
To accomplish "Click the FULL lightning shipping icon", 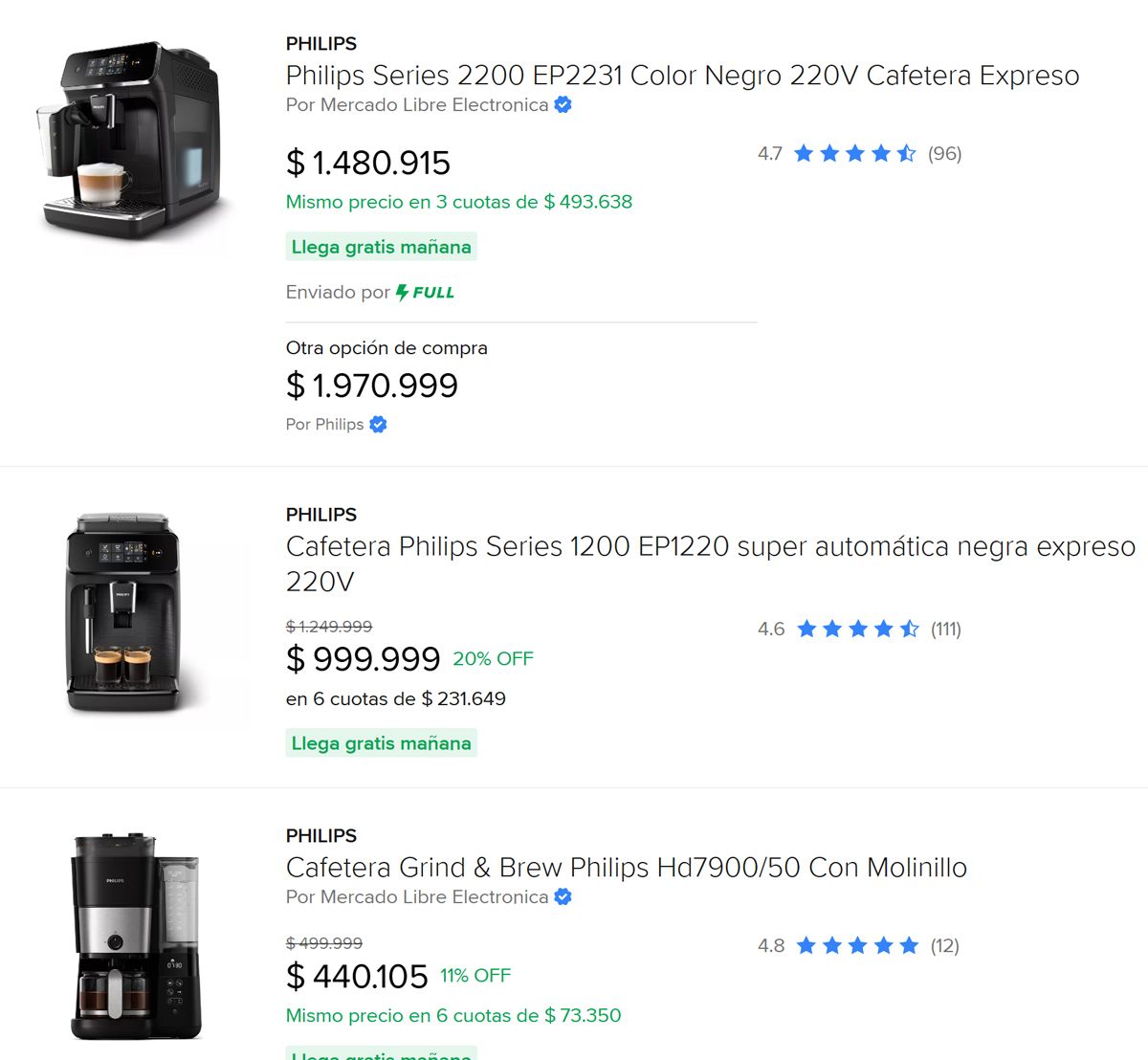I will pyautogui.click(x=403, y=293).
